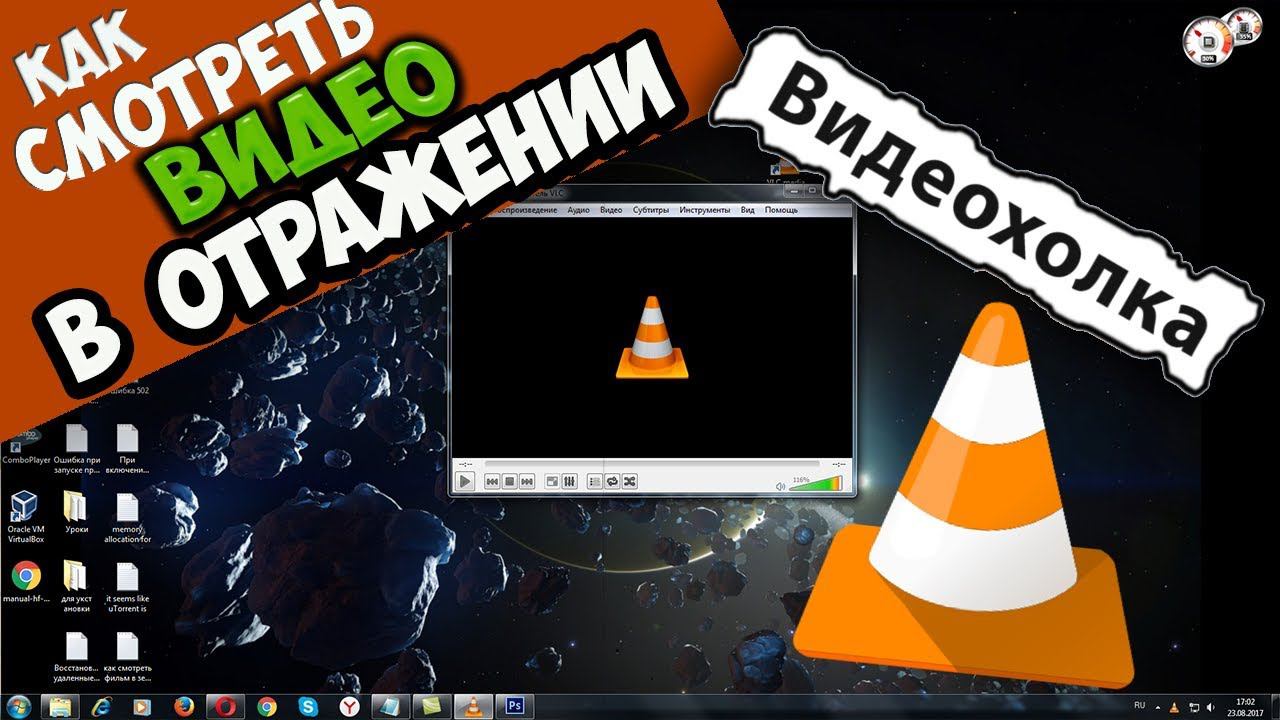Screen dimensions: 1280x720
Task: Select the memory allocation for file
Action: (127, 518)
